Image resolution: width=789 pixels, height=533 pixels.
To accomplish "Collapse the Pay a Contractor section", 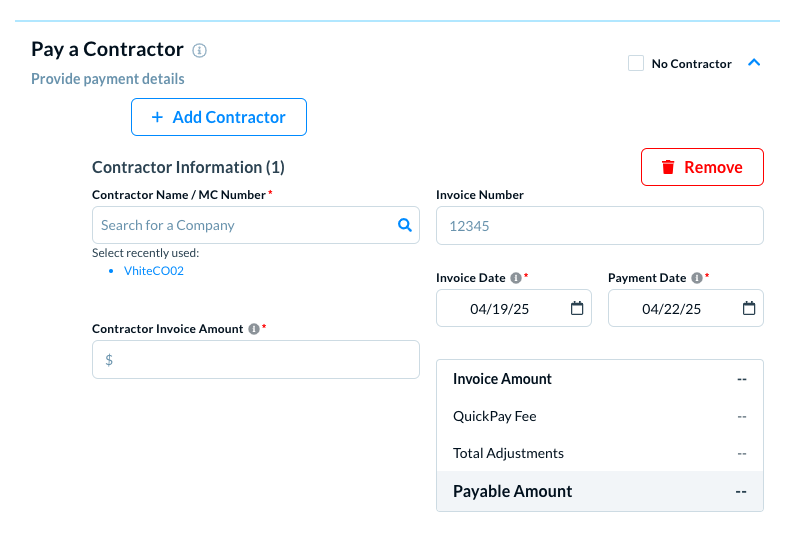I will coord(755,62).
